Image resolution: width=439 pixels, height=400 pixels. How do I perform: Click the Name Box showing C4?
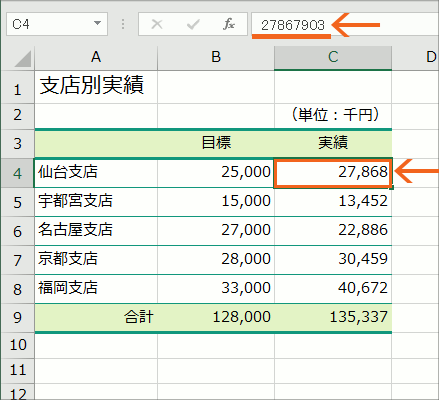point(57,24)
